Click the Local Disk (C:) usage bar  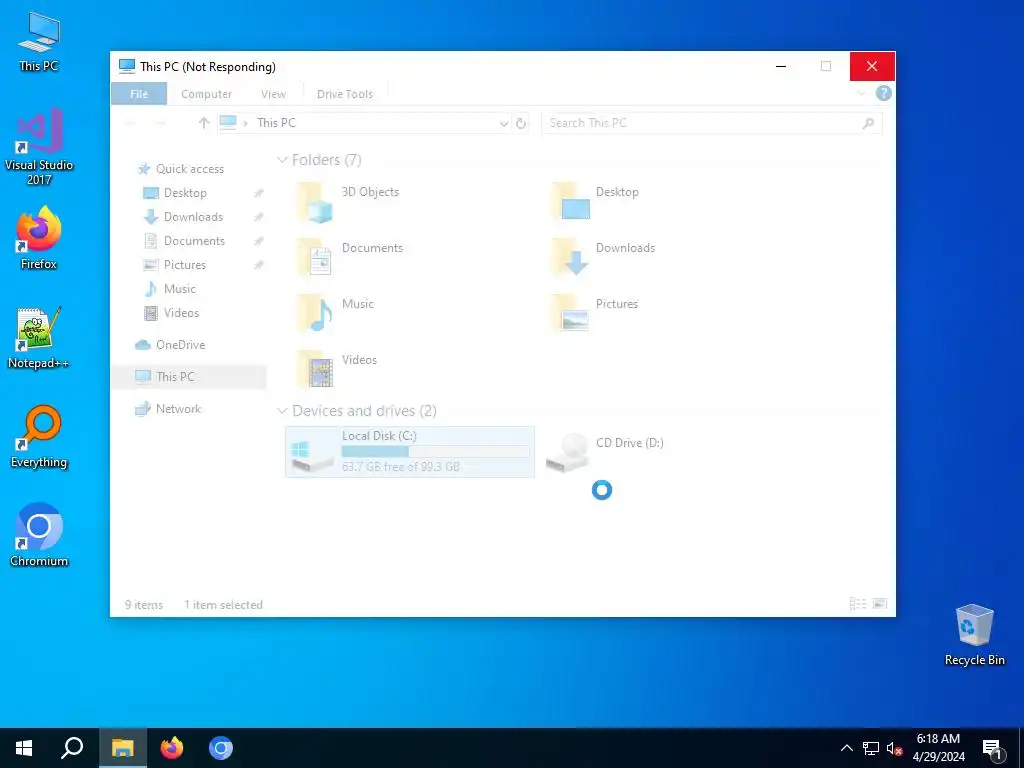[436, 451]
